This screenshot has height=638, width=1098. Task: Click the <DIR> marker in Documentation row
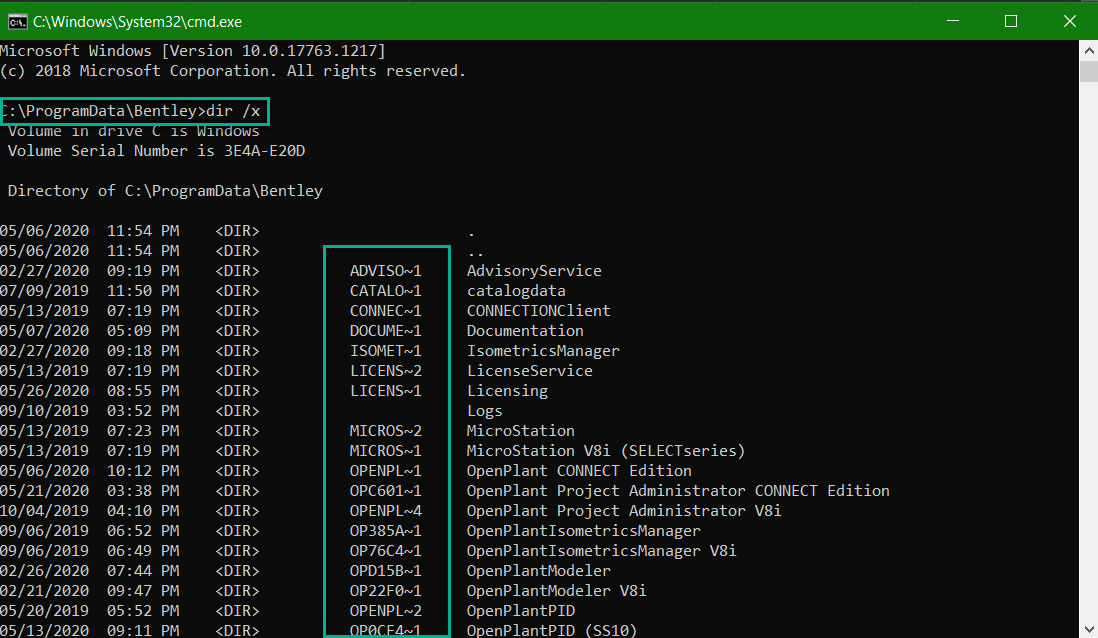(237, 331)
